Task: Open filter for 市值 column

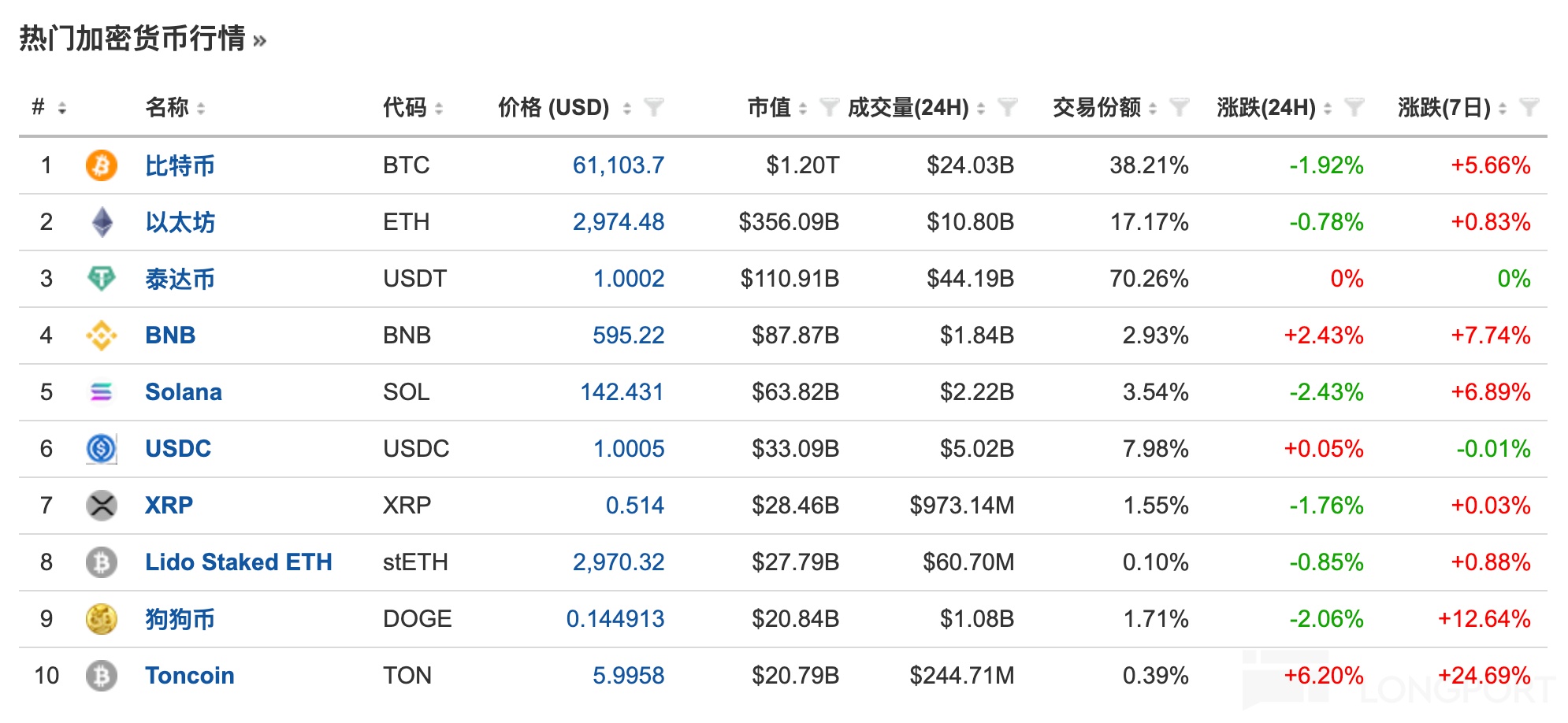Action: [x=828, y=107]
